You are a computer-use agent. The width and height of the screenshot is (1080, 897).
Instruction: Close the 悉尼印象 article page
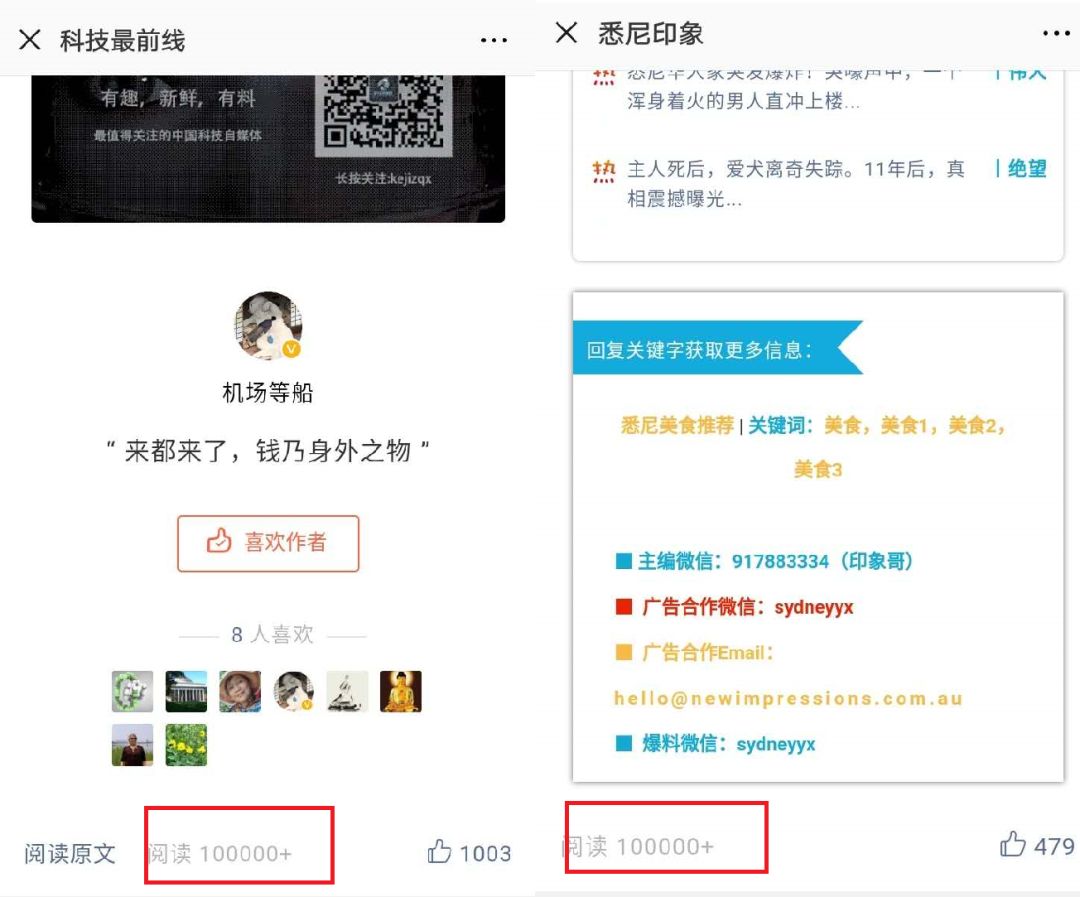pos(566,32)
